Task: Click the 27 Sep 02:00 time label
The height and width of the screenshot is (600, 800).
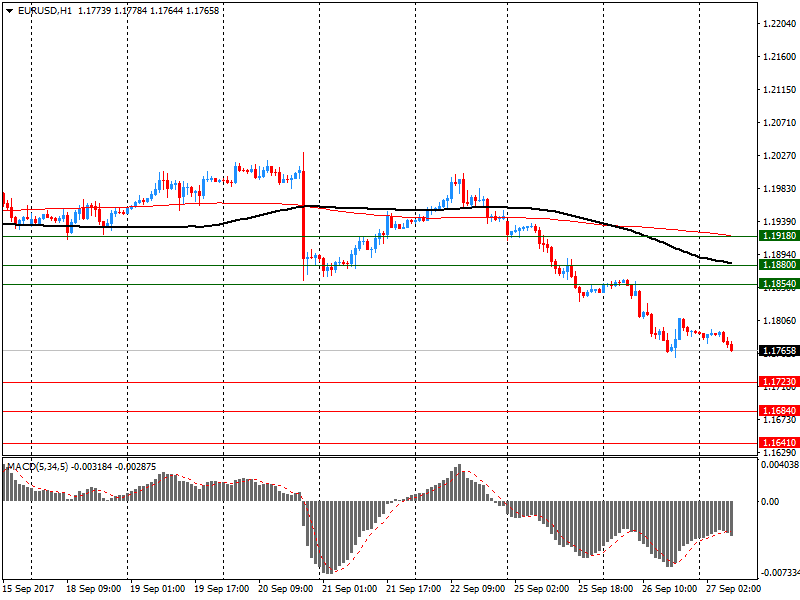Action: [733, 589]
